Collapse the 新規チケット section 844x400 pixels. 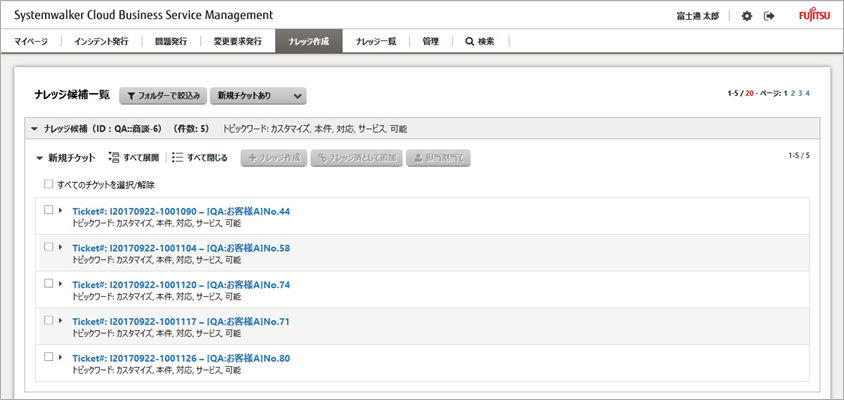point(39,158)
